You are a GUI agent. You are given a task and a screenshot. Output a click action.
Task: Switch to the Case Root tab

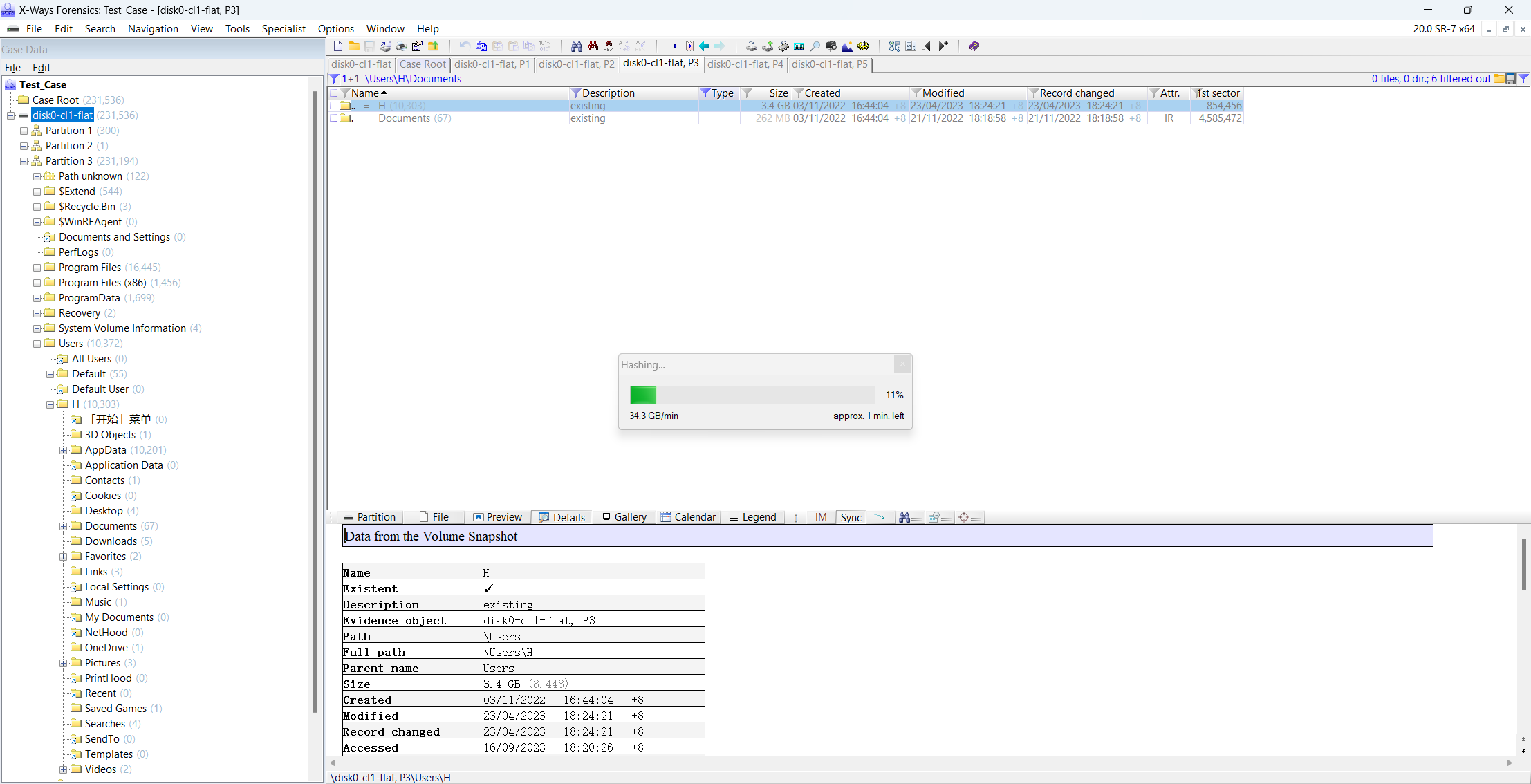pyautogui.click(x=423, y=64)
